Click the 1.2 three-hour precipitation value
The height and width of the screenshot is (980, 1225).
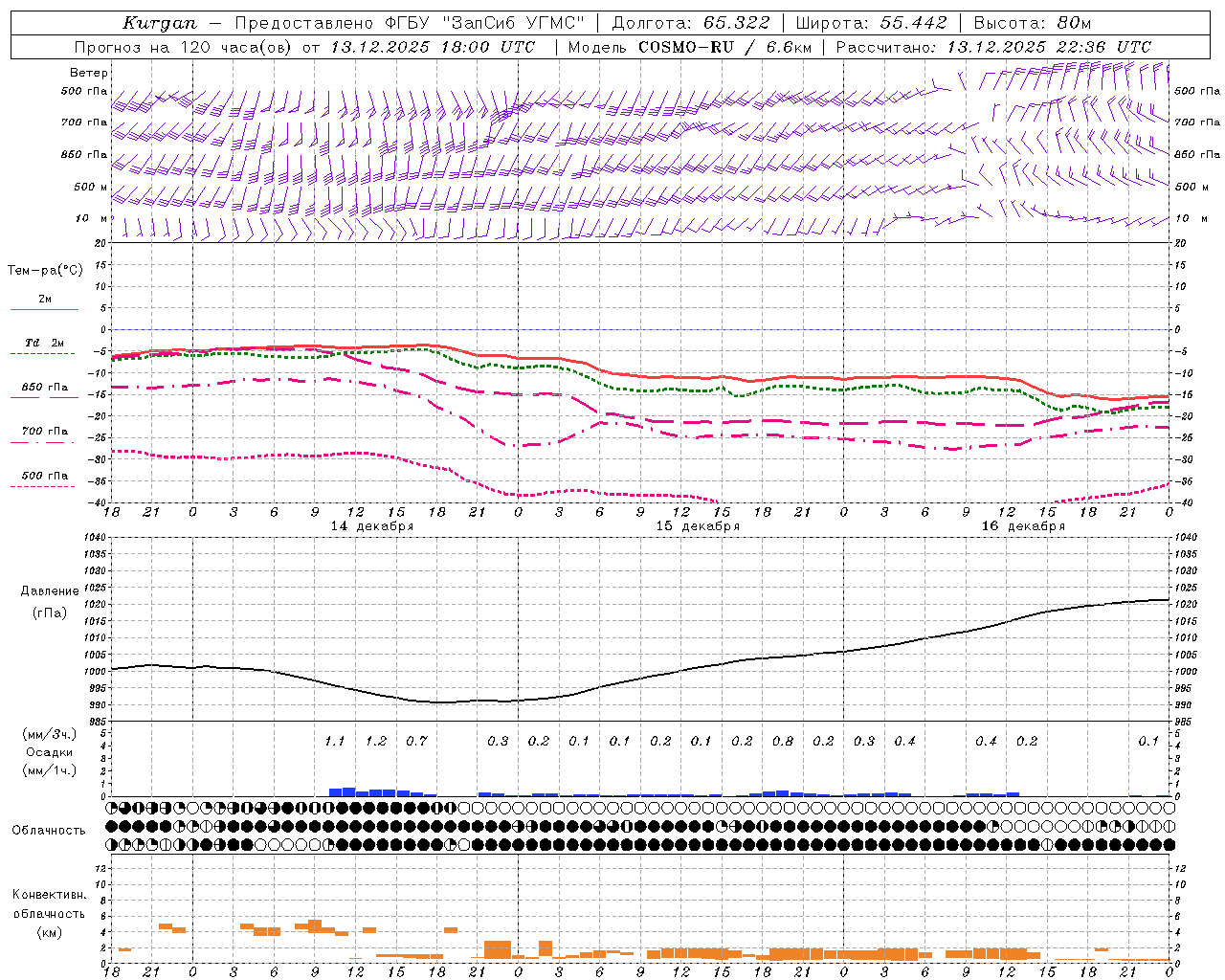coord(375,742)
